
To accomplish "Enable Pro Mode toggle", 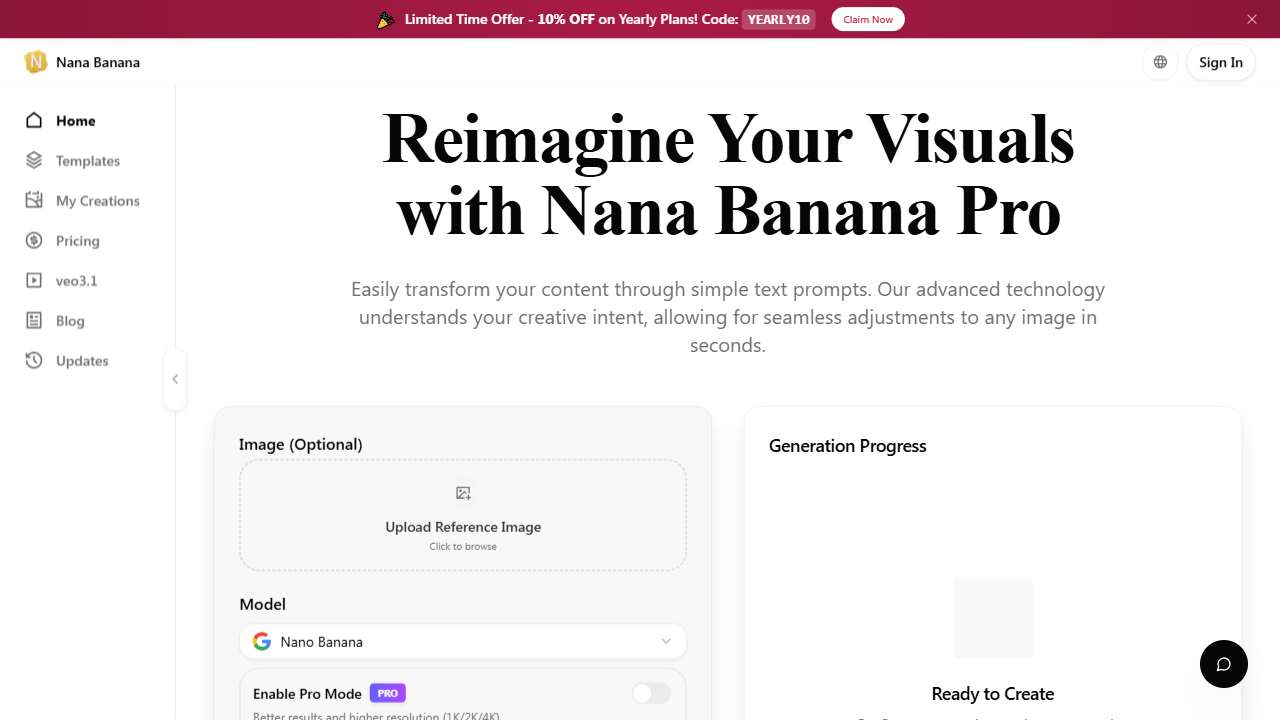I will (x=650, y=693).
